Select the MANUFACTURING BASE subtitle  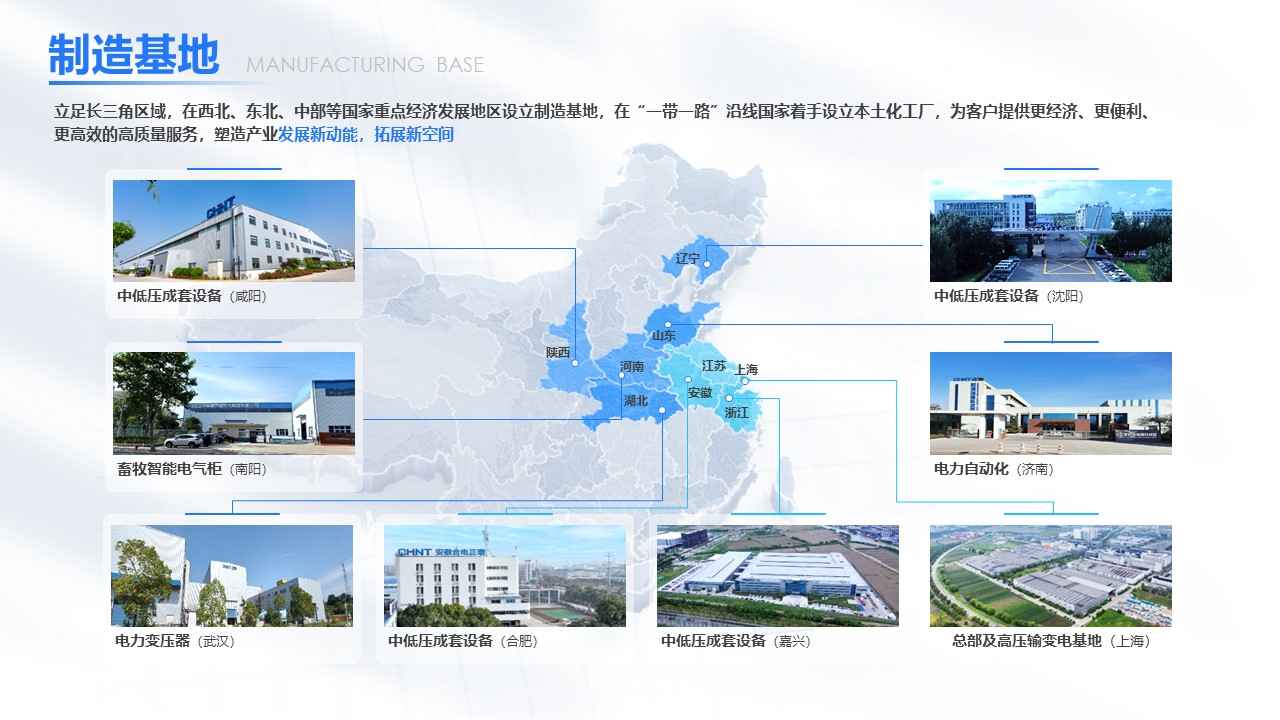[365, 65]
